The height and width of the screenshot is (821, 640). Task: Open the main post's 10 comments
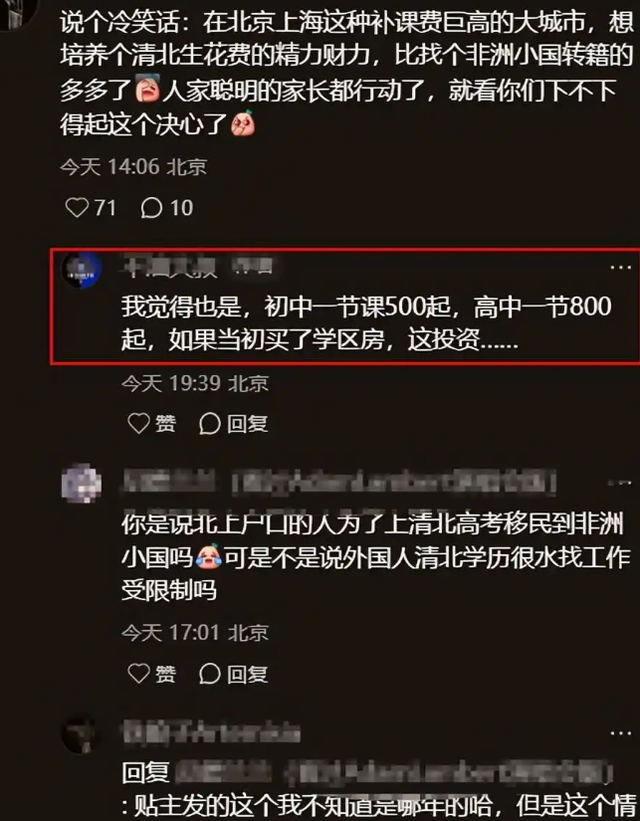click(x=167, y=208)
